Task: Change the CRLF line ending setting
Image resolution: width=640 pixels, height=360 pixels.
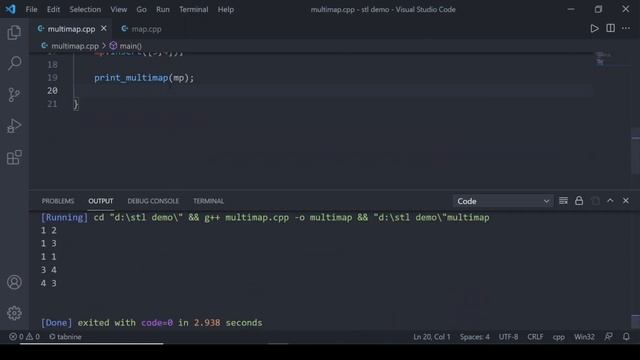Action: 535,337
